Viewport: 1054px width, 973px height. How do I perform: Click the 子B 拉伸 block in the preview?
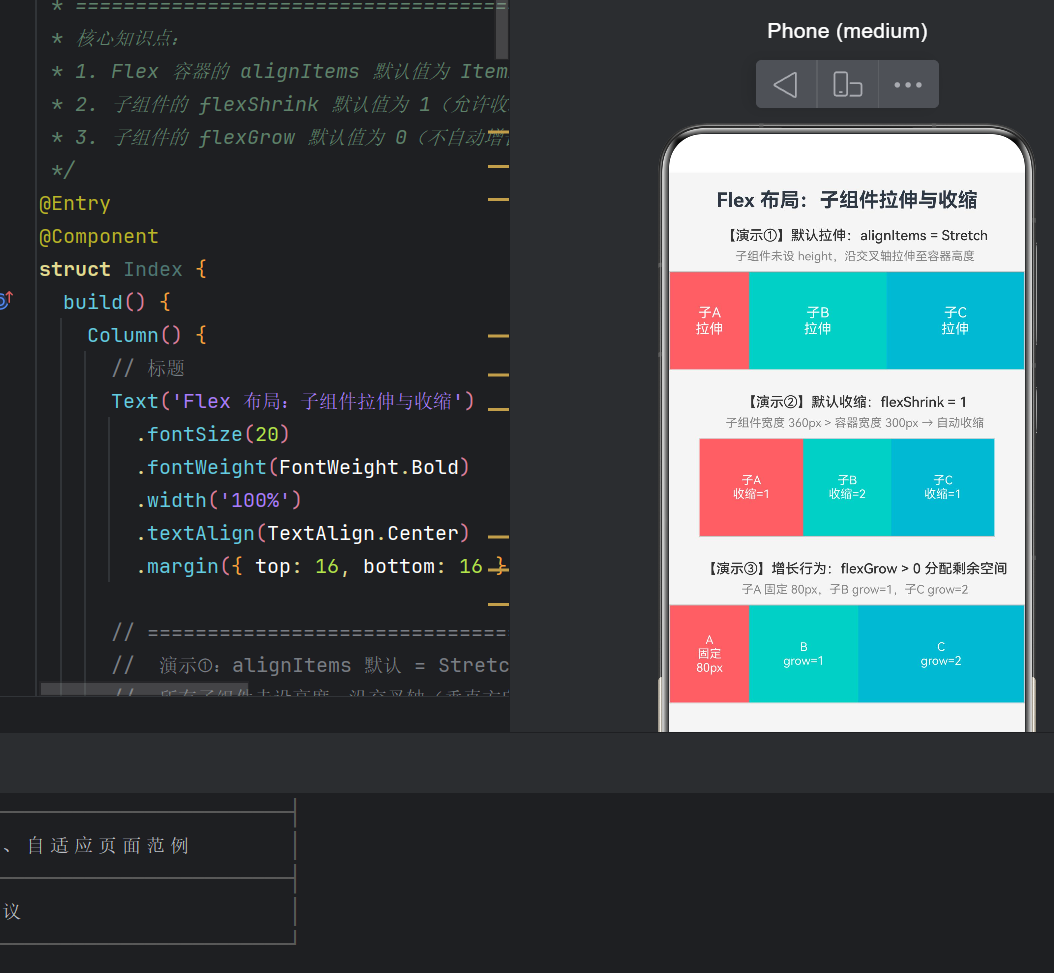click(x=817, y=320)
